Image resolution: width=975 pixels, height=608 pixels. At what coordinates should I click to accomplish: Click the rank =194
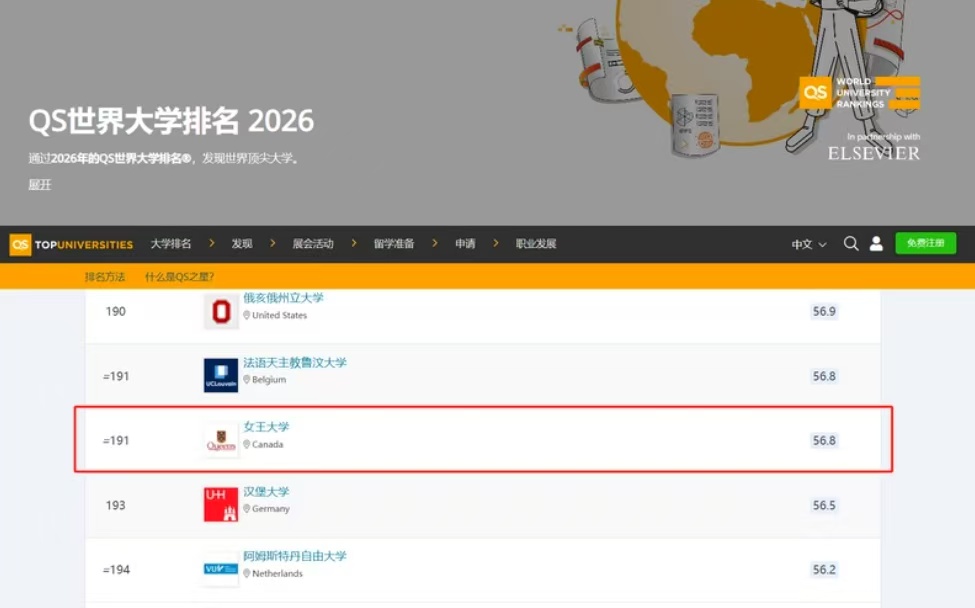click(116, 569)
